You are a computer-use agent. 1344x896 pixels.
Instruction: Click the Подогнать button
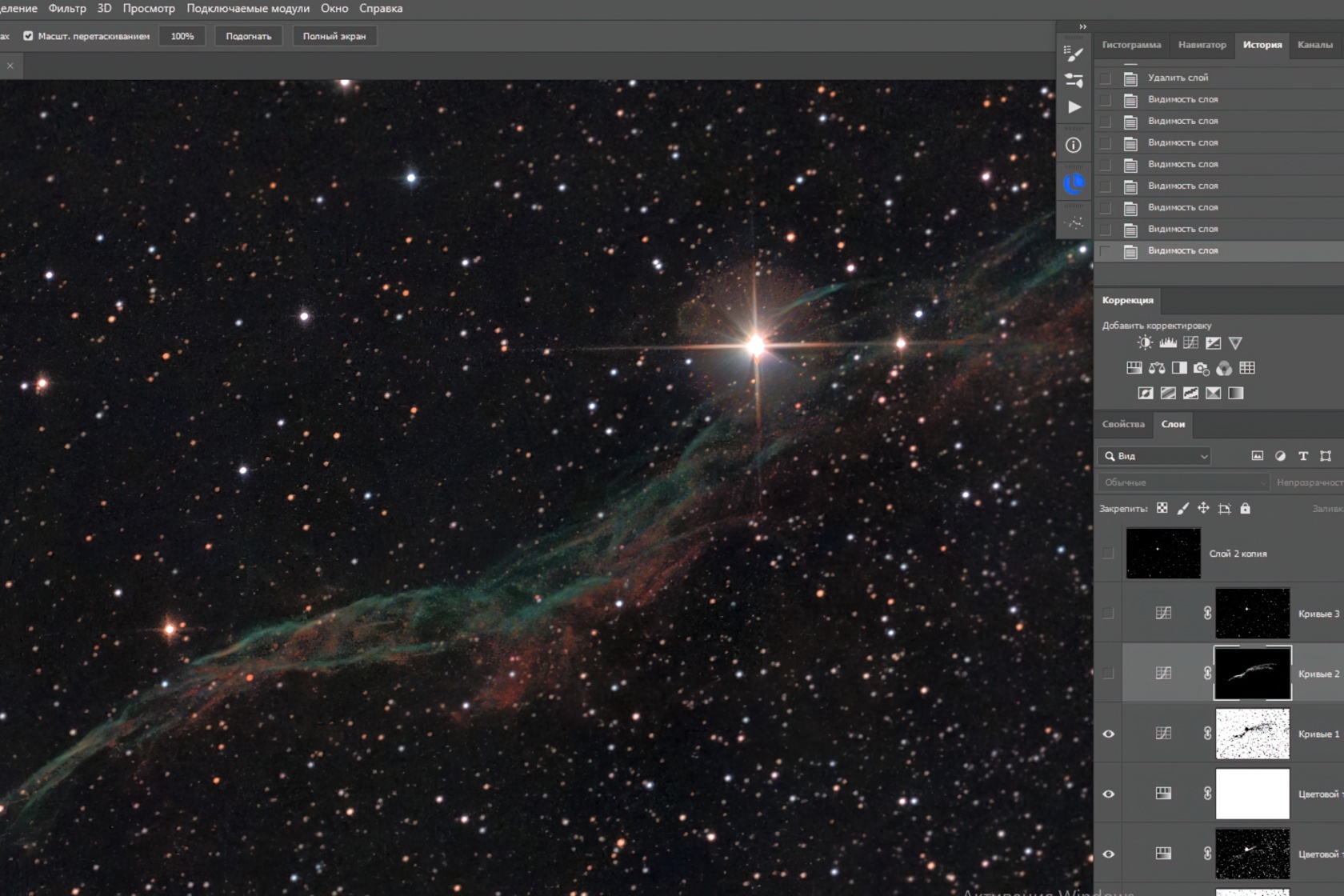pyautogui.click(x=249, y=36)
